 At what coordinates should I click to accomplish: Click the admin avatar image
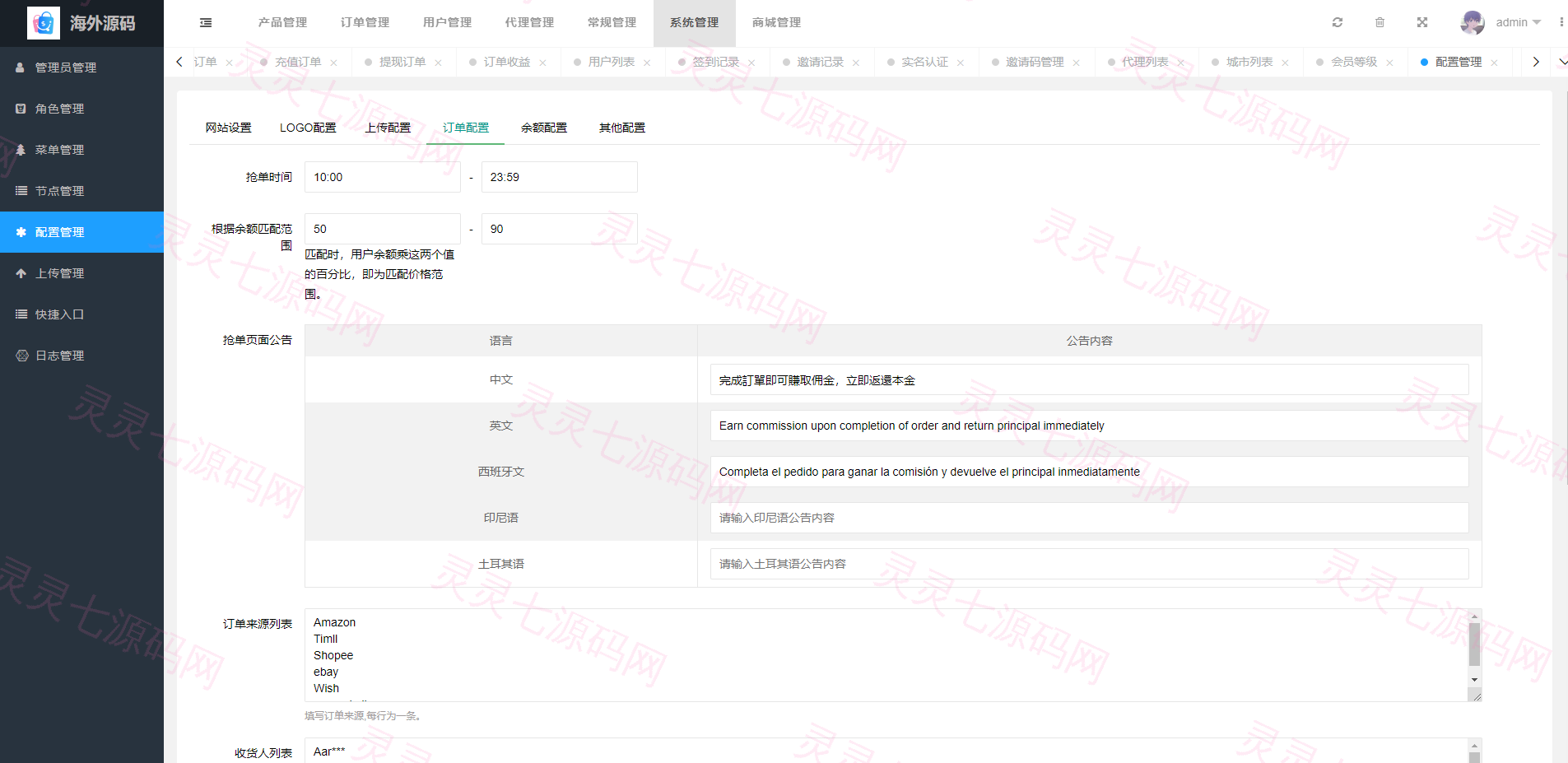point(1473,22)
